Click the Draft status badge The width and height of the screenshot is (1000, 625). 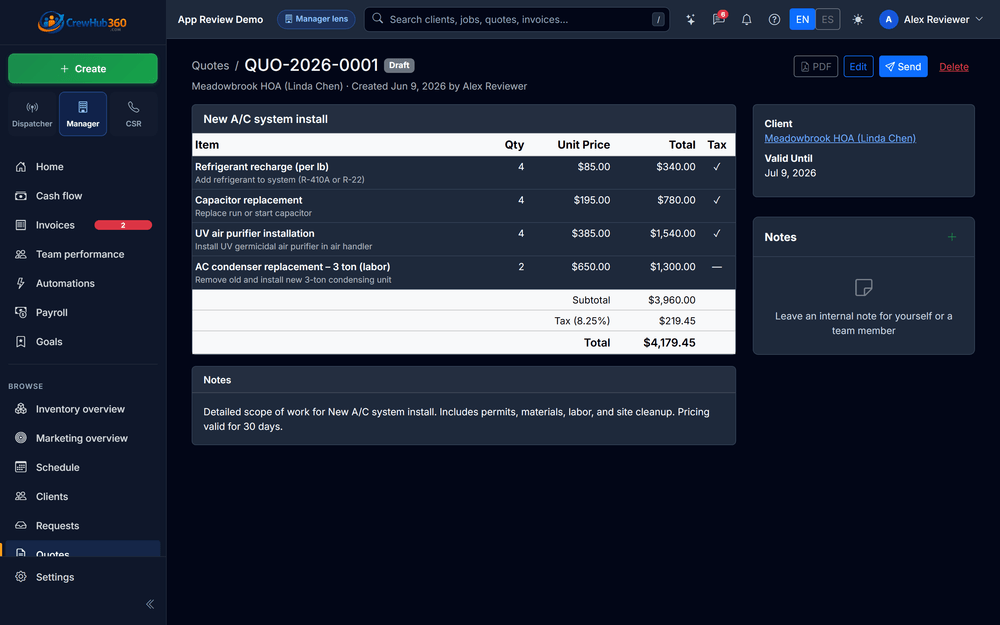point(399,65)
